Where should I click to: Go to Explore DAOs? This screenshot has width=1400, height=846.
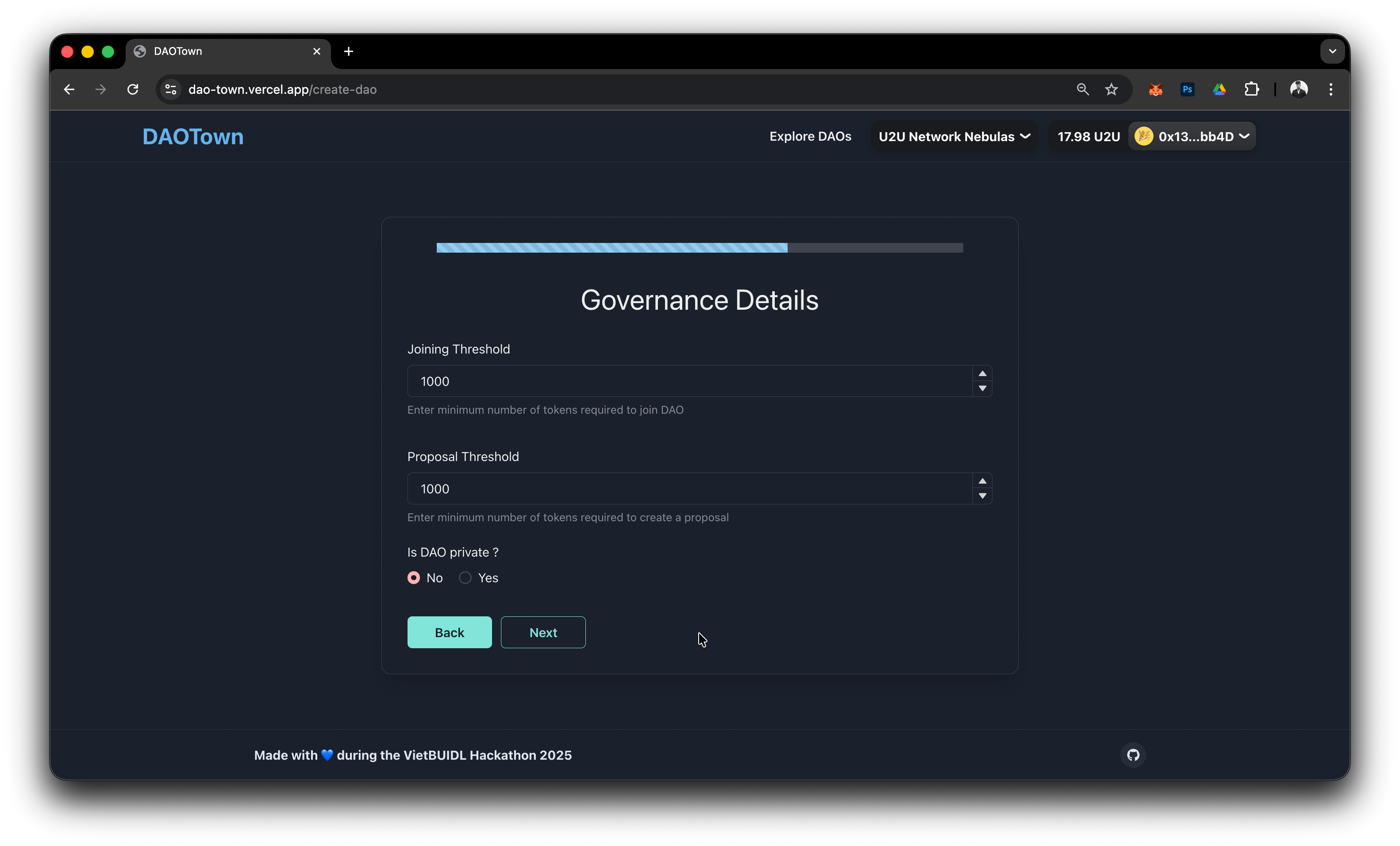click(810, 136)
